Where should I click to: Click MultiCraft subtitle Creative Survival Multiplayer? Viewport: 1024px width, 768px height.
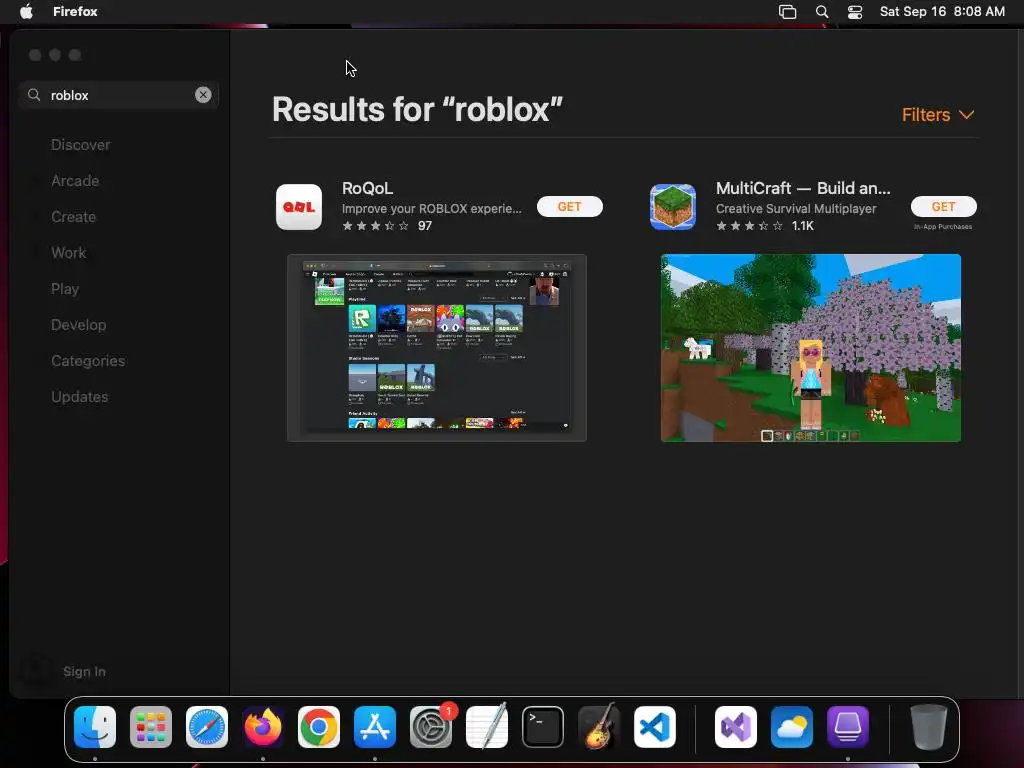pos(796,209)
